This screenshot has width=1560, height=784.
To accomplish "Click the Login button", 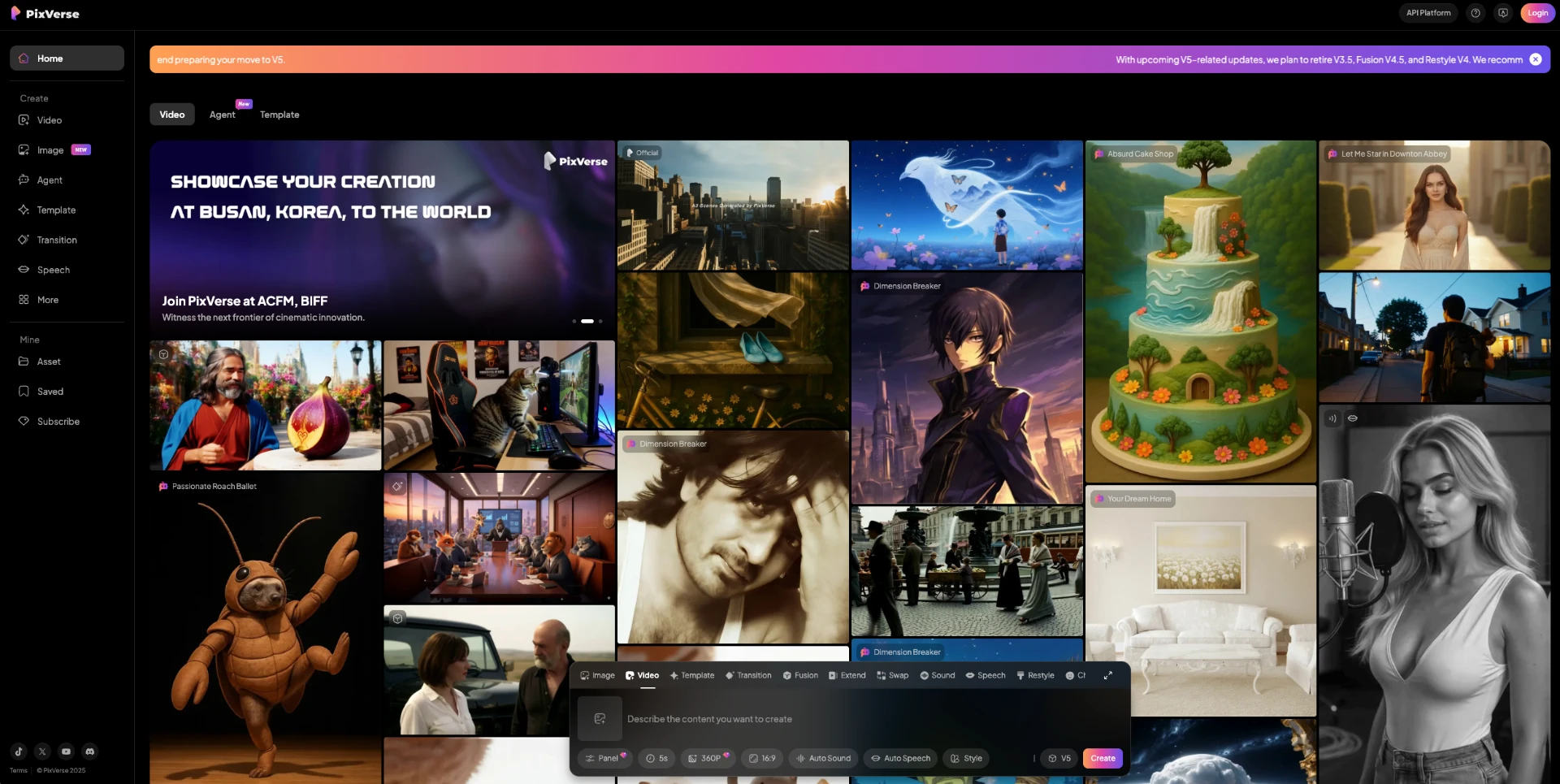I will tap(1537, 13).
